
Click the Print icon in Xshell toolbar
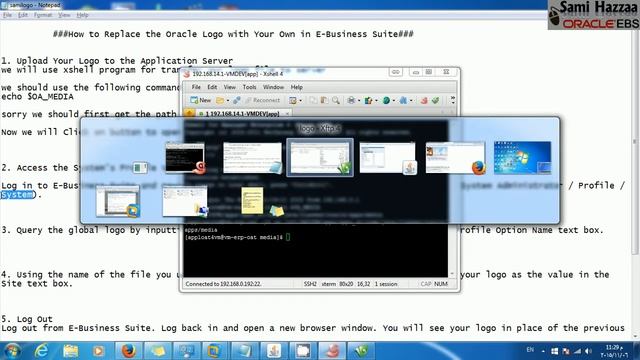click(x=351, y=100)
